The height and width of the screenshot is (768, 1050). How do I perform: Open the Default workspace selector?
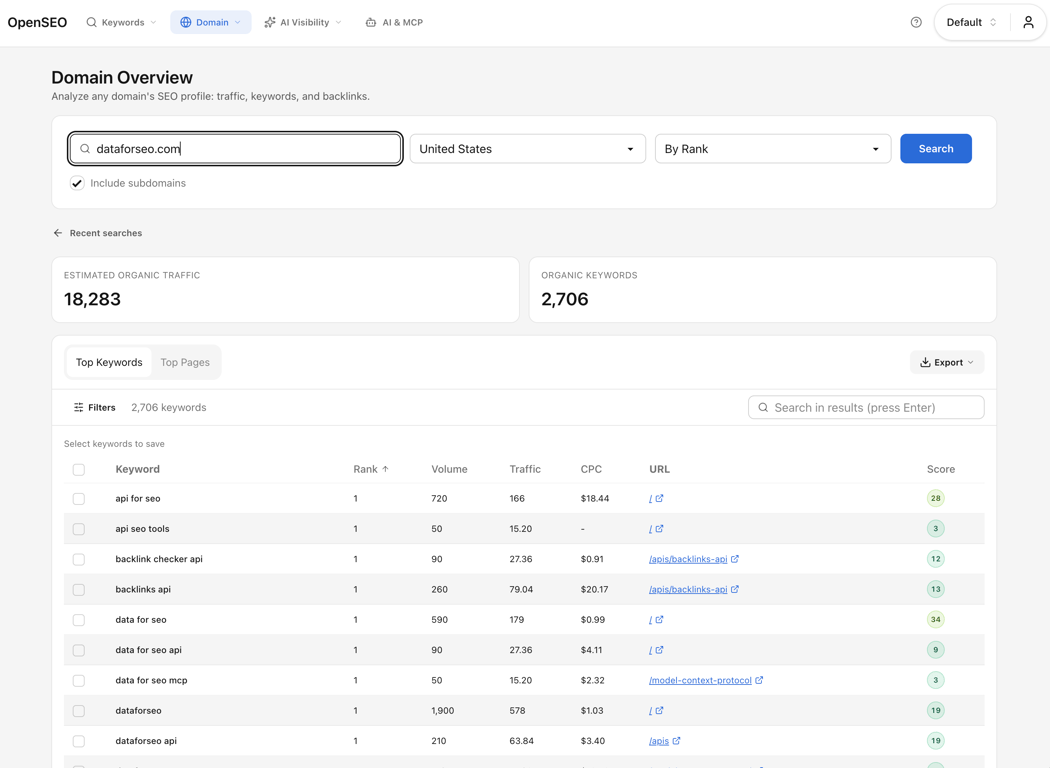(971, 22)
